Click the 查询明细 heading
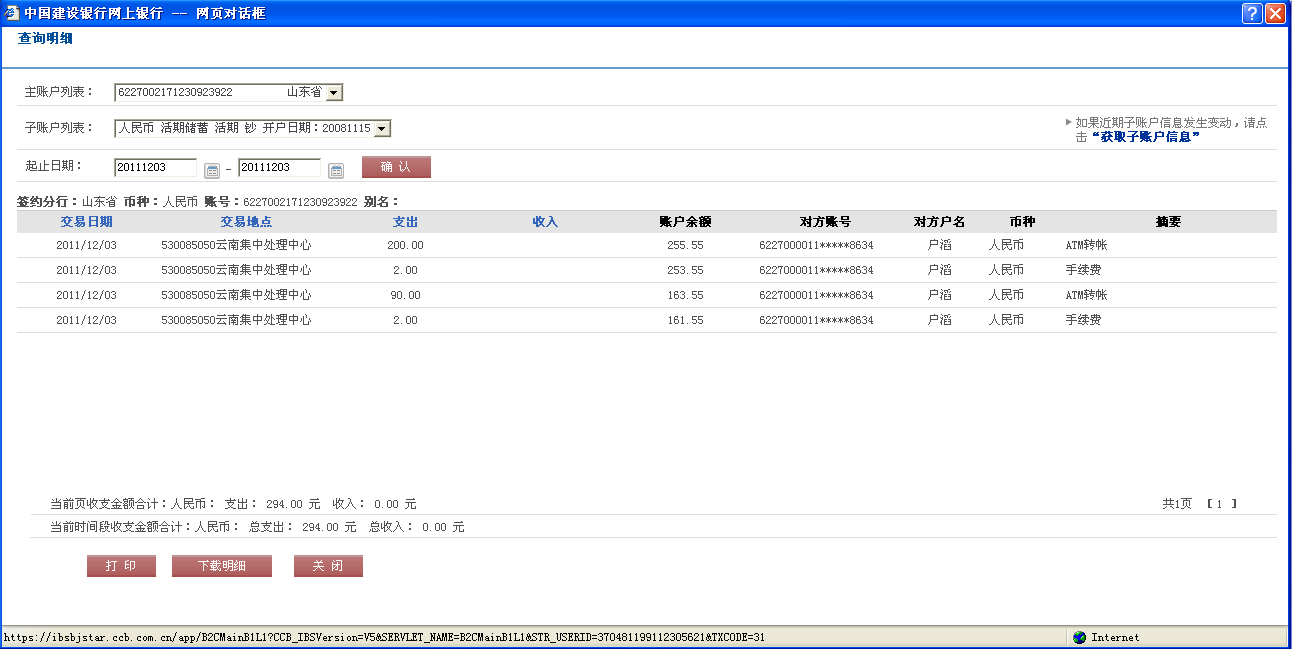Image resolution: width=1292 pixels, height=649 pixels. [x=45, y=39]
